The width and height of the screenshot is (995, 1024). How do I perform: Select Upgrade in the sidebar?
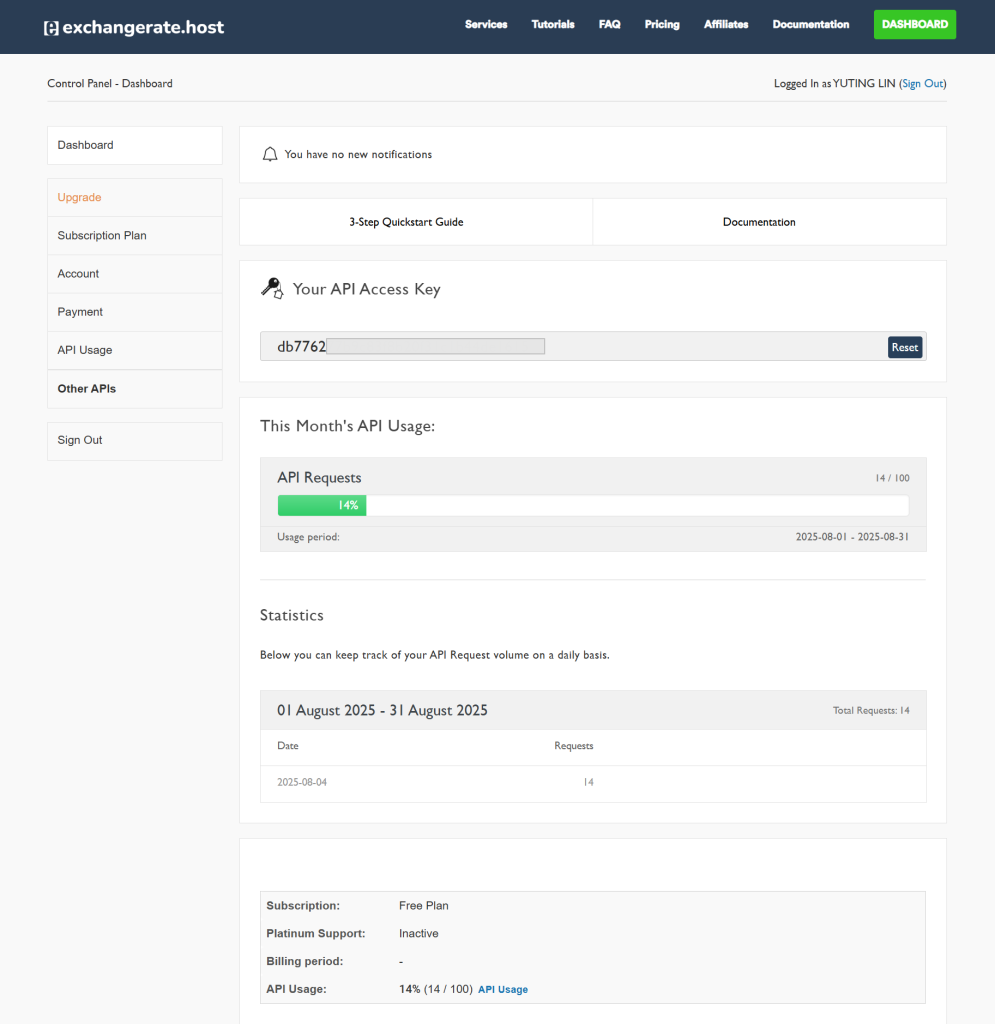click(134, 197)
